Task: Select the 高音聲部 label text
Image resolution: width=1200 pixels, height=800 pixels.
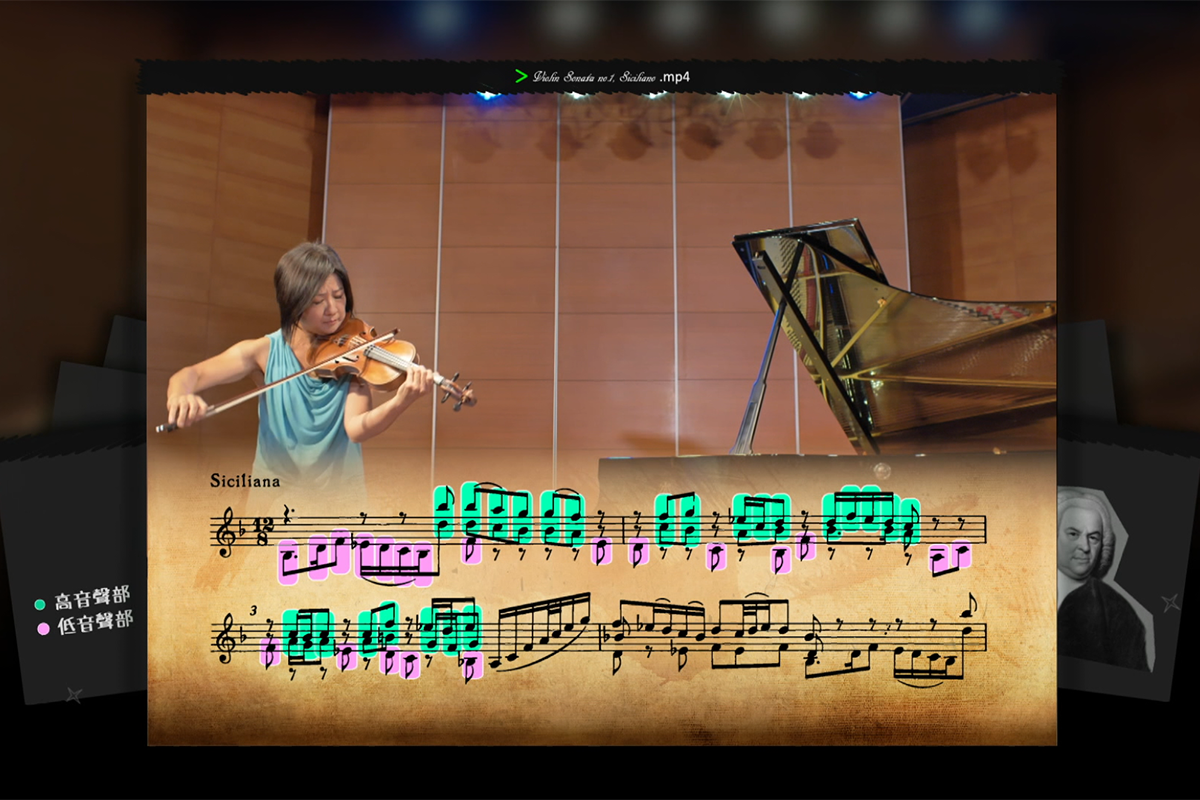Action: point(92,599)
